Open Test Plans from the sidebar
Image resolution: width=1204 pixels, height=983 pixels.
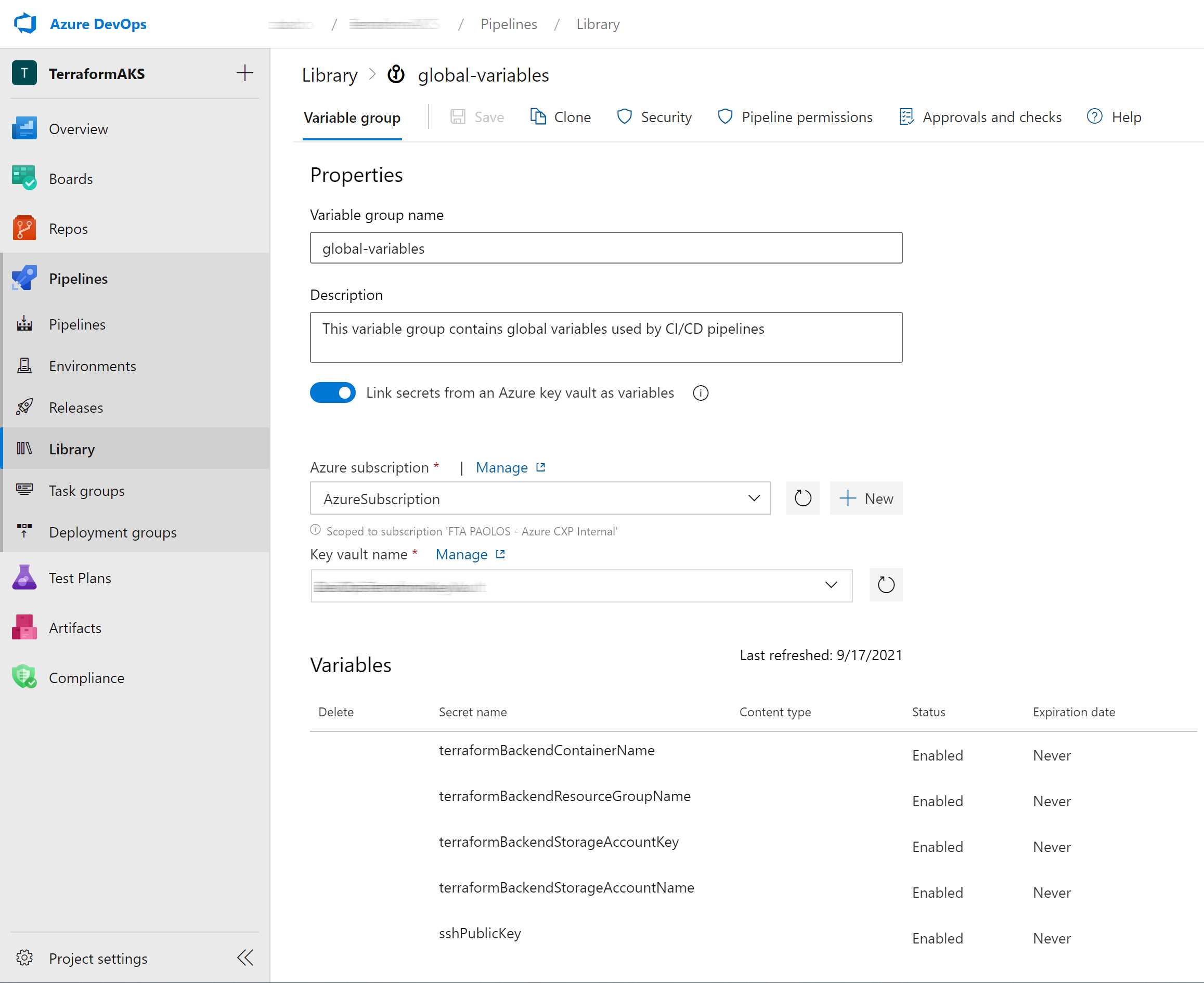coord(80,578)
